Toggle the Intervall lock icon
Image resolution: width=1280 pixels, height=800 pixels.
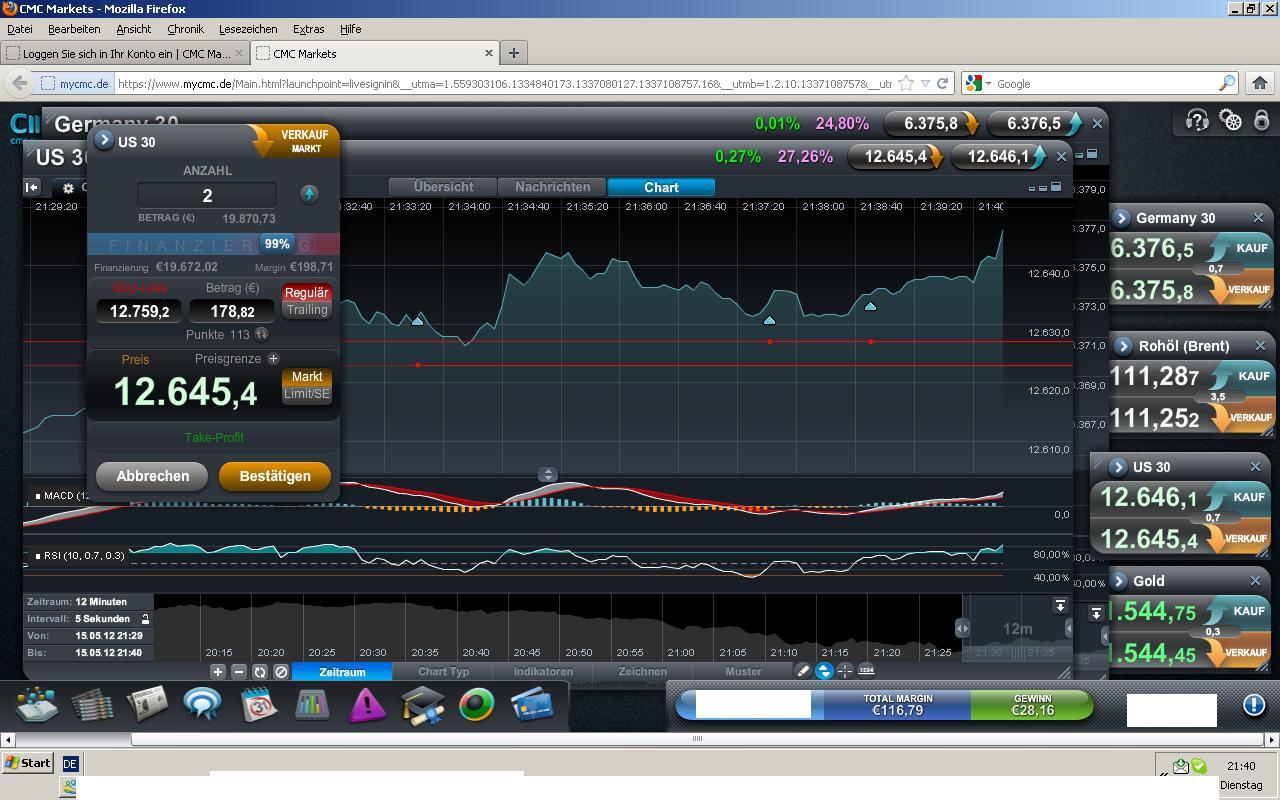[145, 619]
